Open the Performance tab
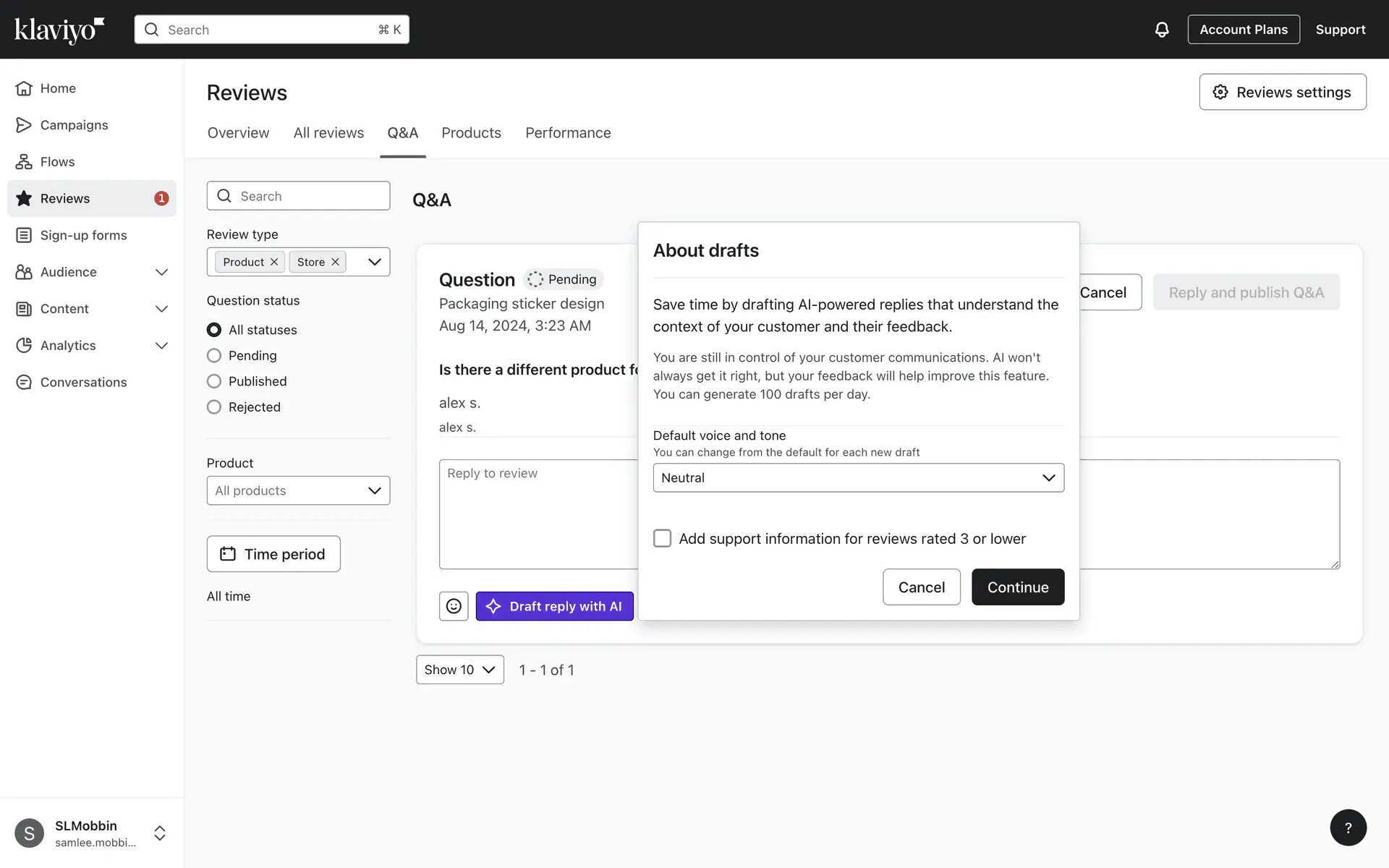Screen dimensions: 1389x868 pyautogui.click(x=568, y=133)
